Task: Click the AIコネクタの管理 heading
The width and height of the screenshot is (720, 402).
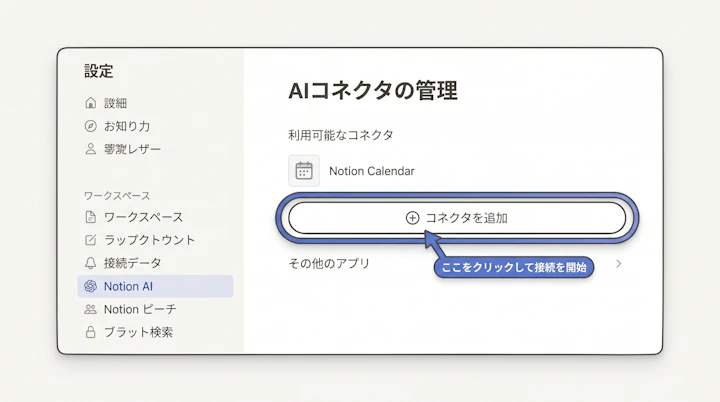Action: pos(373,90)
